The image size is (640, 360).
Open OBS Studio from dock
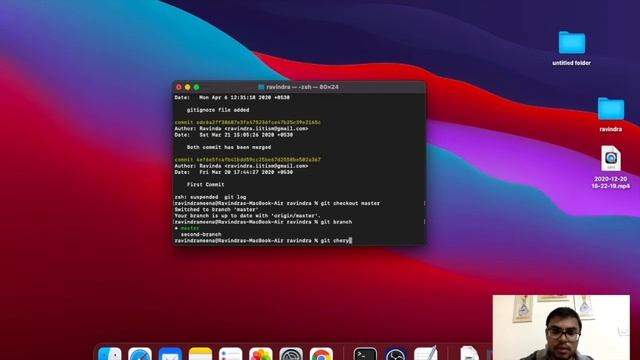(x=396, y=354)
